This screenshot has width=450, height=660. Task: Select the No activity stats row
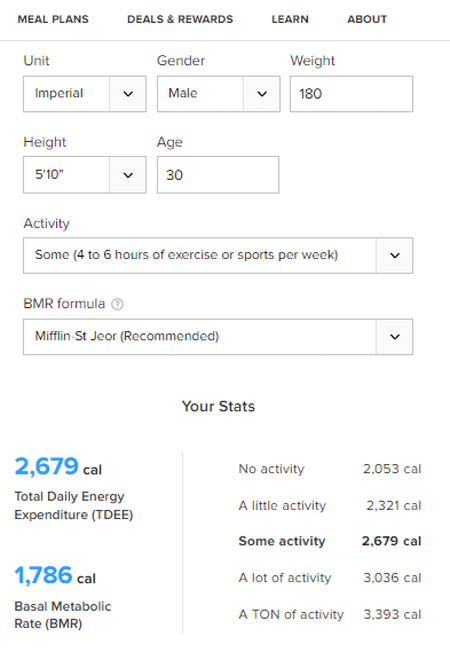tap(330, 469)
